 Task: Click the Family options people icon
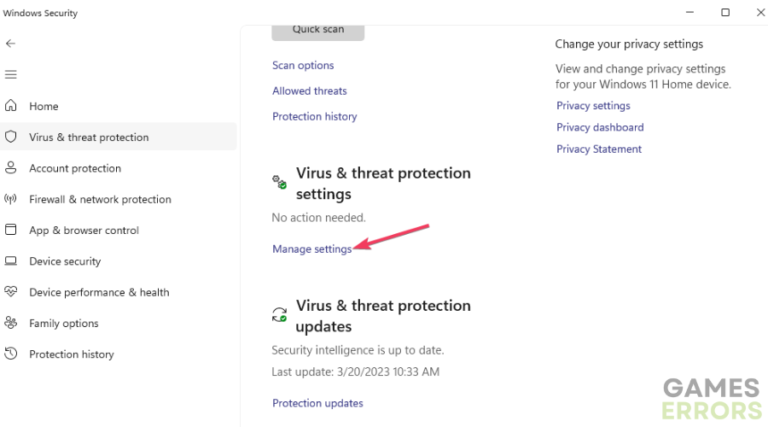pos(11,323)
